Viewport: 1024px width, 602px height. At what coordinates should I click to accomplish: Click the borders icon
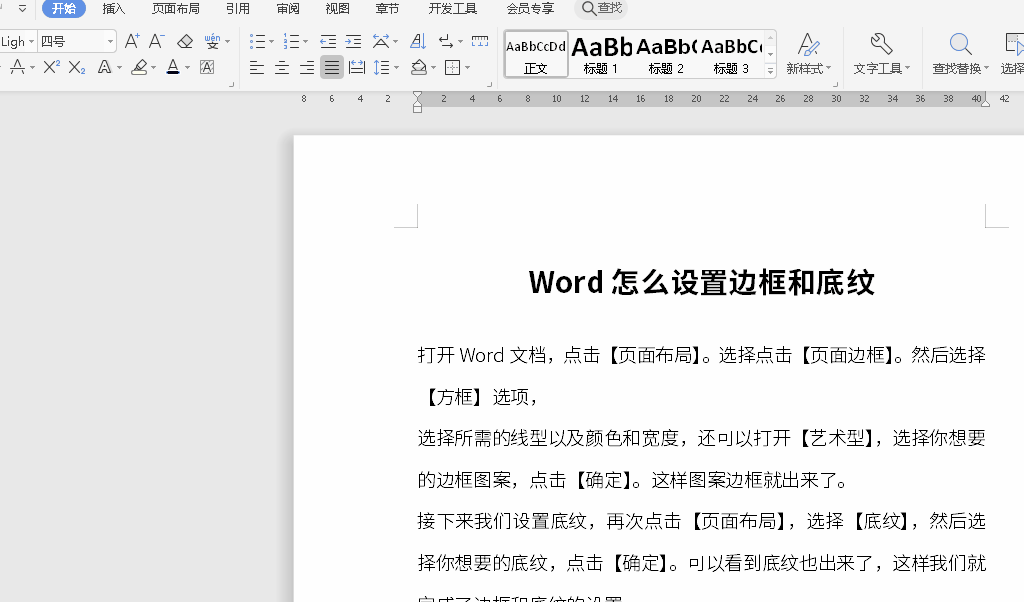tap(453, 67)
